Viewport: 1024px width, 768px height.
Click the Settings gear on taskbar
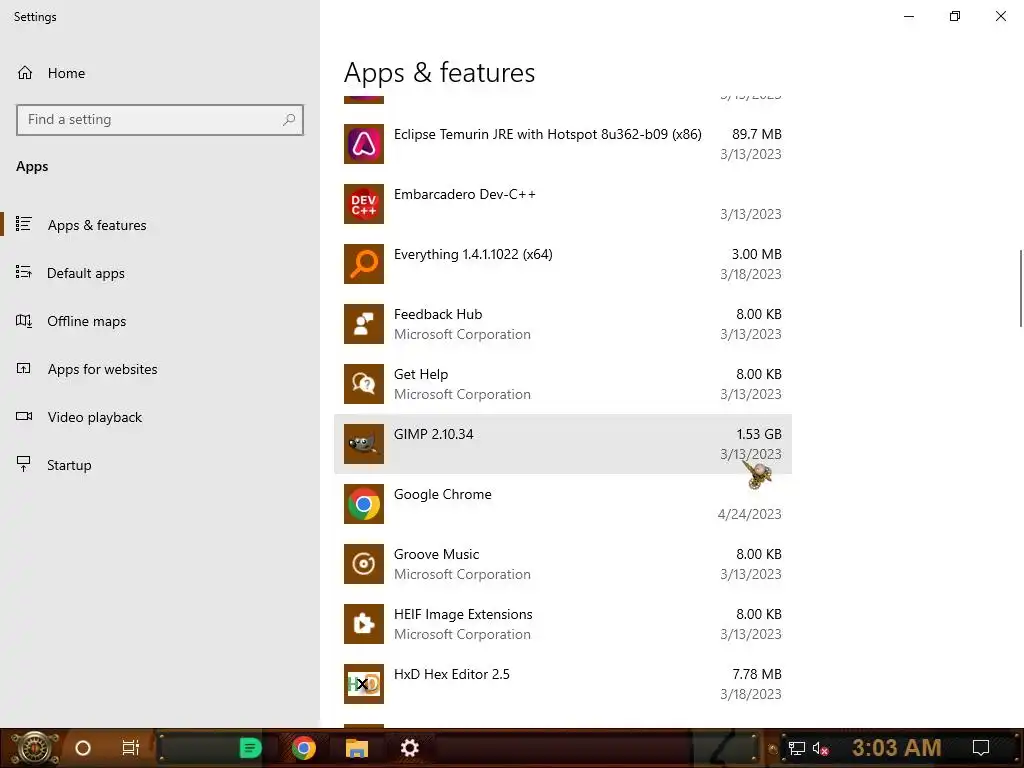pyautogui.click(x=409, y=748)
